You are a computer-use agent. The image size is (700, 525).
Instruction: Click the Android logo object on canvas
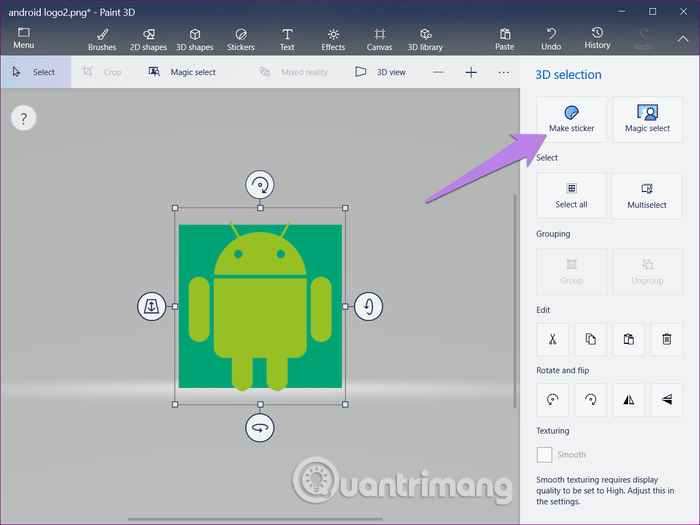point(260,306)
